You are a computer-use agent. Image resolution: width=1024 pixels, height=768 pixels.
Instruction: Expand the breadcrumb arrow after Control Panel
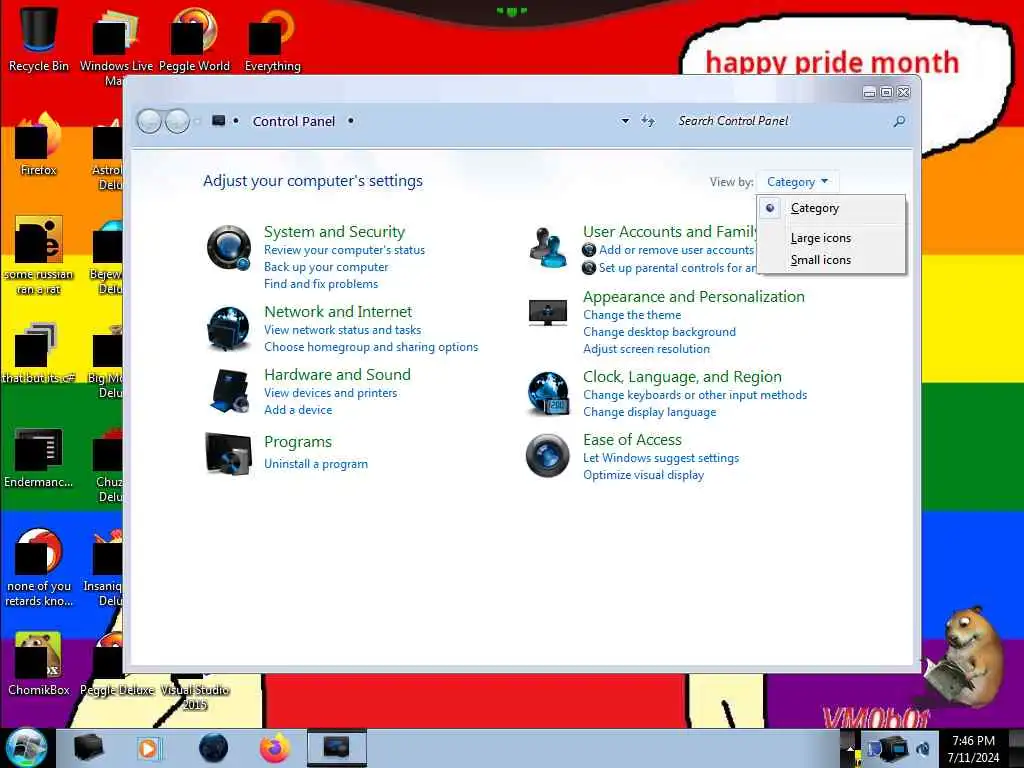pyautogui.click(x=351, y=121)
